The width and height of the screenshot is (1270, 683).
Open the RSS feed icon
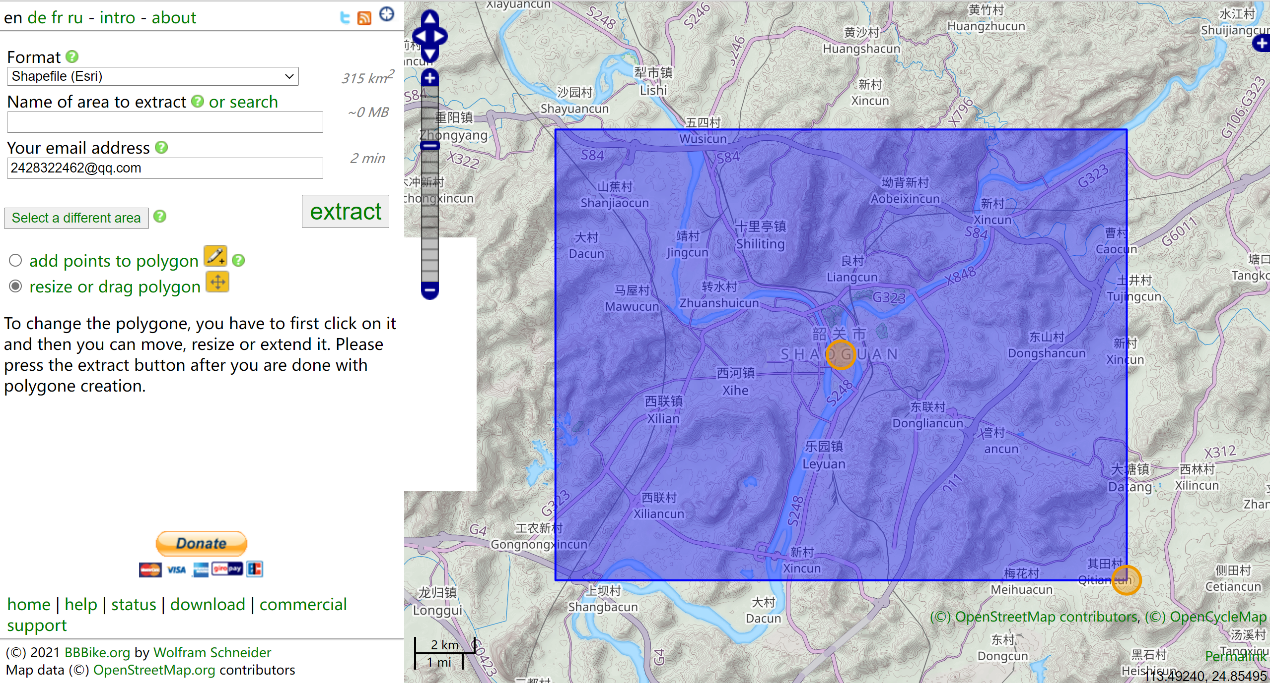[365, 17]
